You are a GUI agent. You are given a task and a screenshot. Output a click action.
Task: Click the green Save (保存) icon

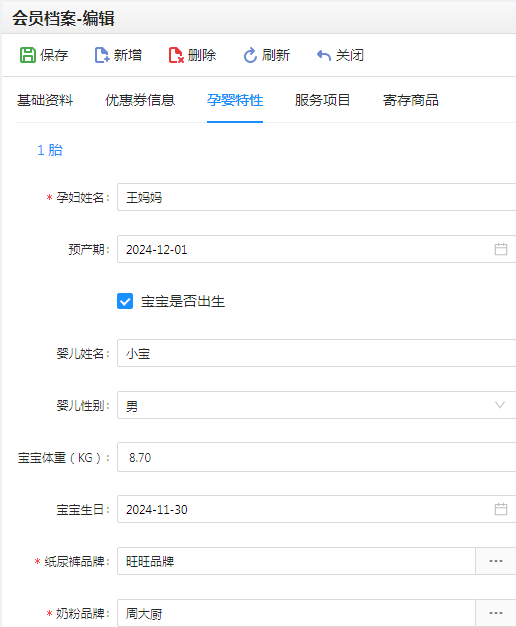coord(28,55)
